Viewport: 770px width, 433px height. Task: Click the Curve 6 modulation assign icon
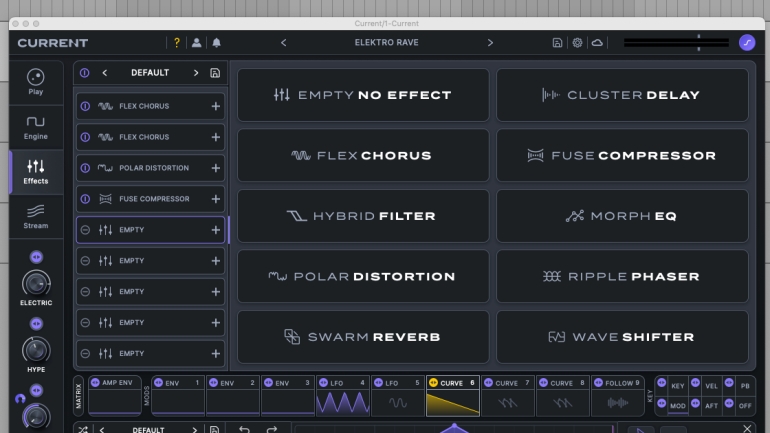(433, 382)
